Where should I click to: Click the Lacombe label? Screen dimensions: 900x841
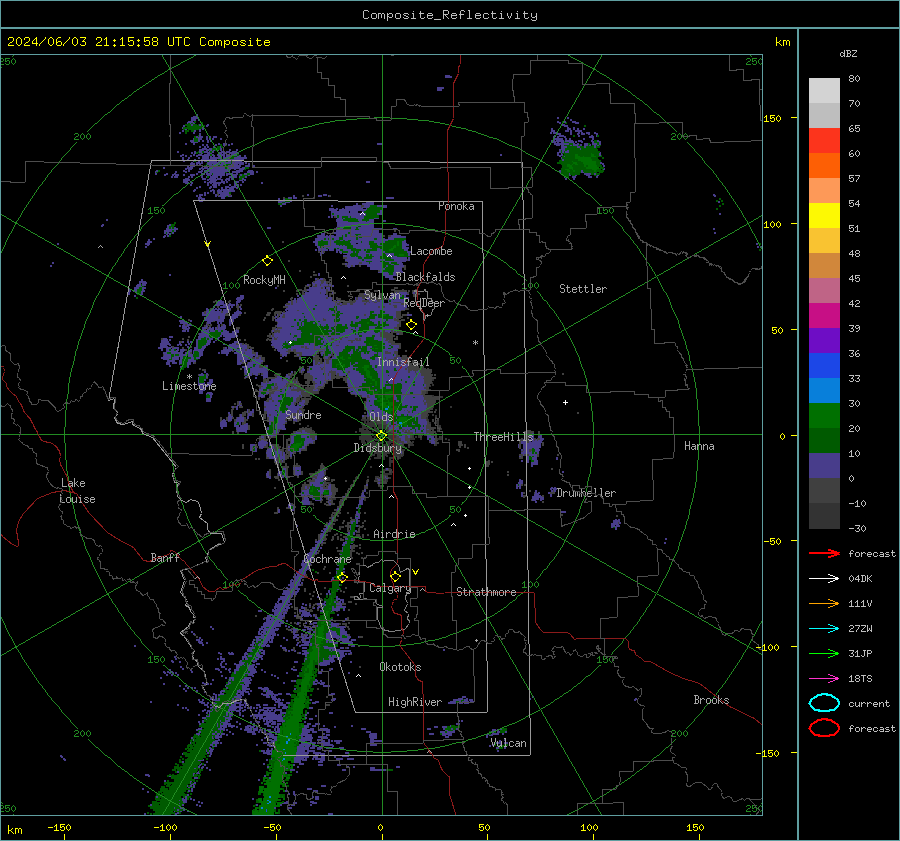click(x=431, y=251)
